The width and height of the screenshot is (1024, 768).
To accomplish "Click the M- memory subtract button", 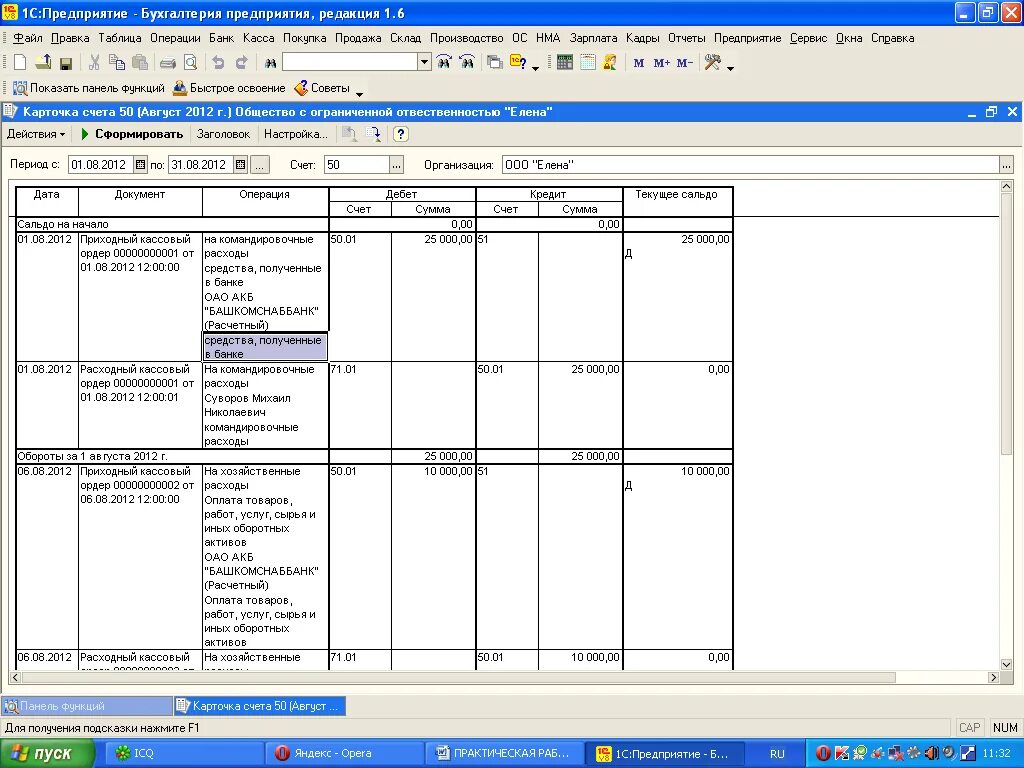I will tap(684, 63).
